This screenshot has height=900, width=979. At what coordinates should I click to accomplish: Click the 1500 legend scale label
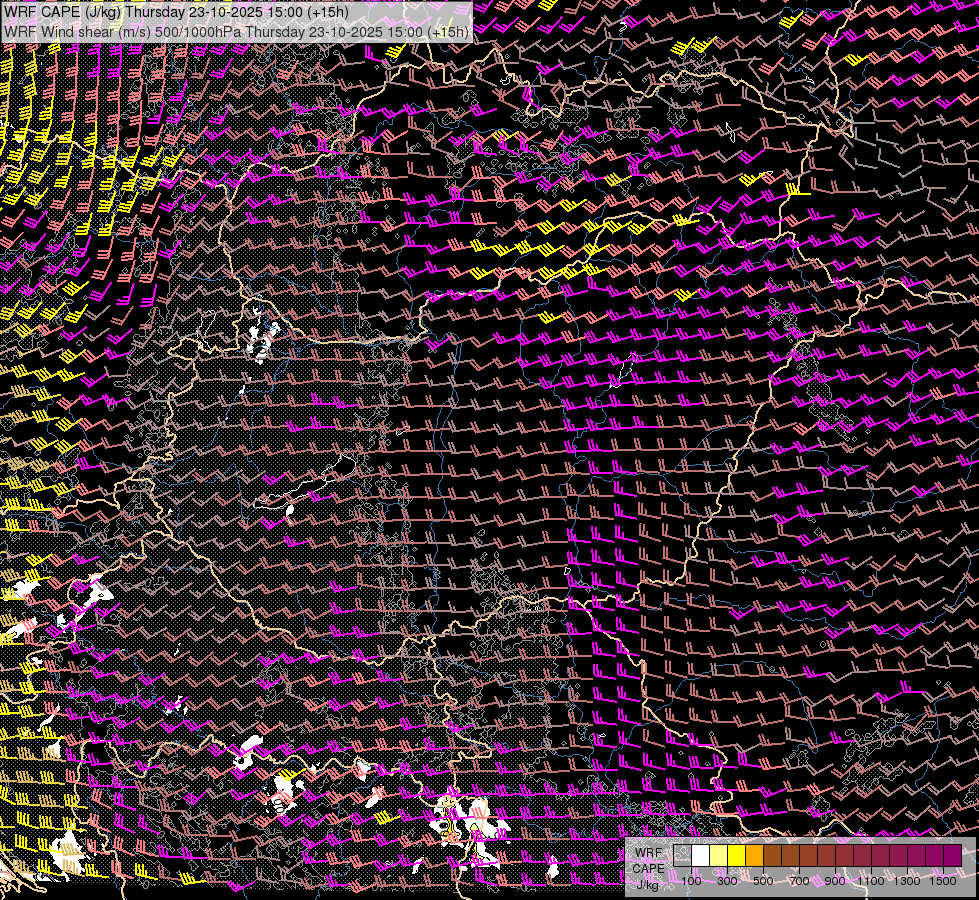coord(943,881)
